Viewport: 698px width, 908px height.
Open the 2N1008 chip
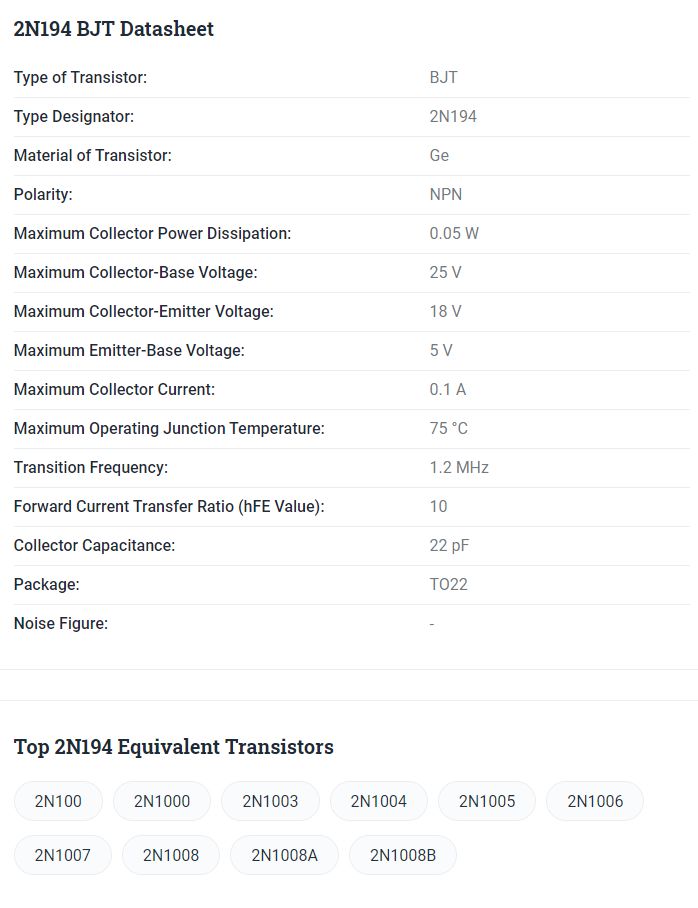click(x=171, y=855)
